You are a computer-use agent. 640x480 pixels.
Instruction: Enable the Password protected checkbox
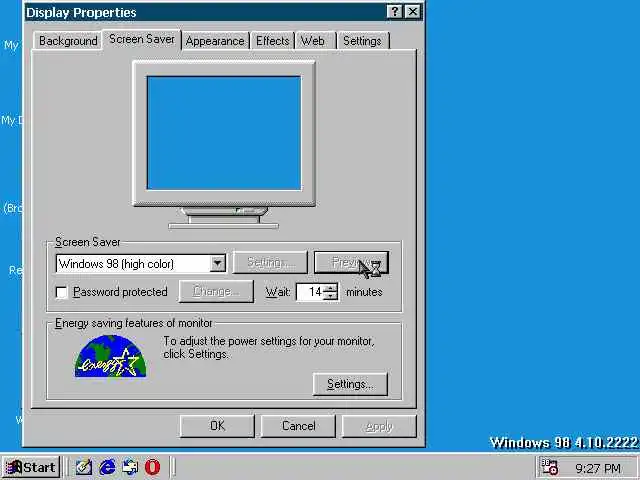(x=62, y=292)
